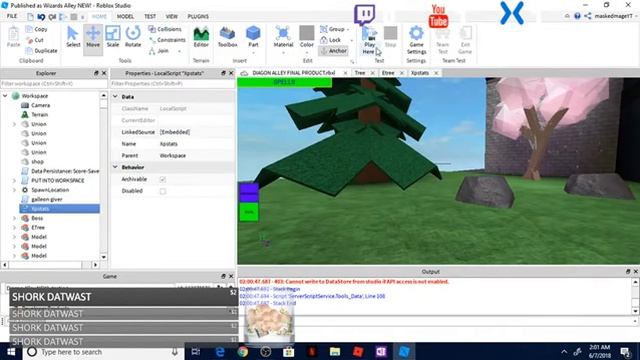Open the Terrain Editor
This screenshot has height=360, width=640.
(x=201, y=37)
